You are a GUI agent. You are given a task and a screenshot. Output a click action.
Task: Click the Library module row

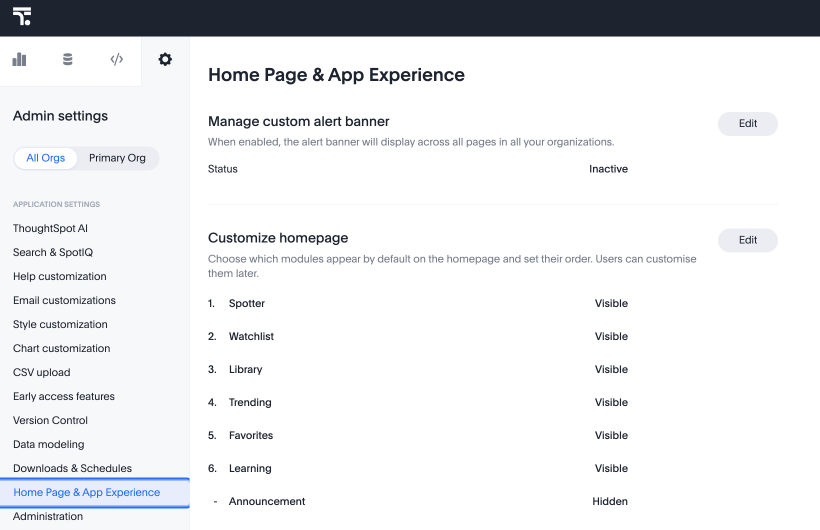(x=418, y=369)
